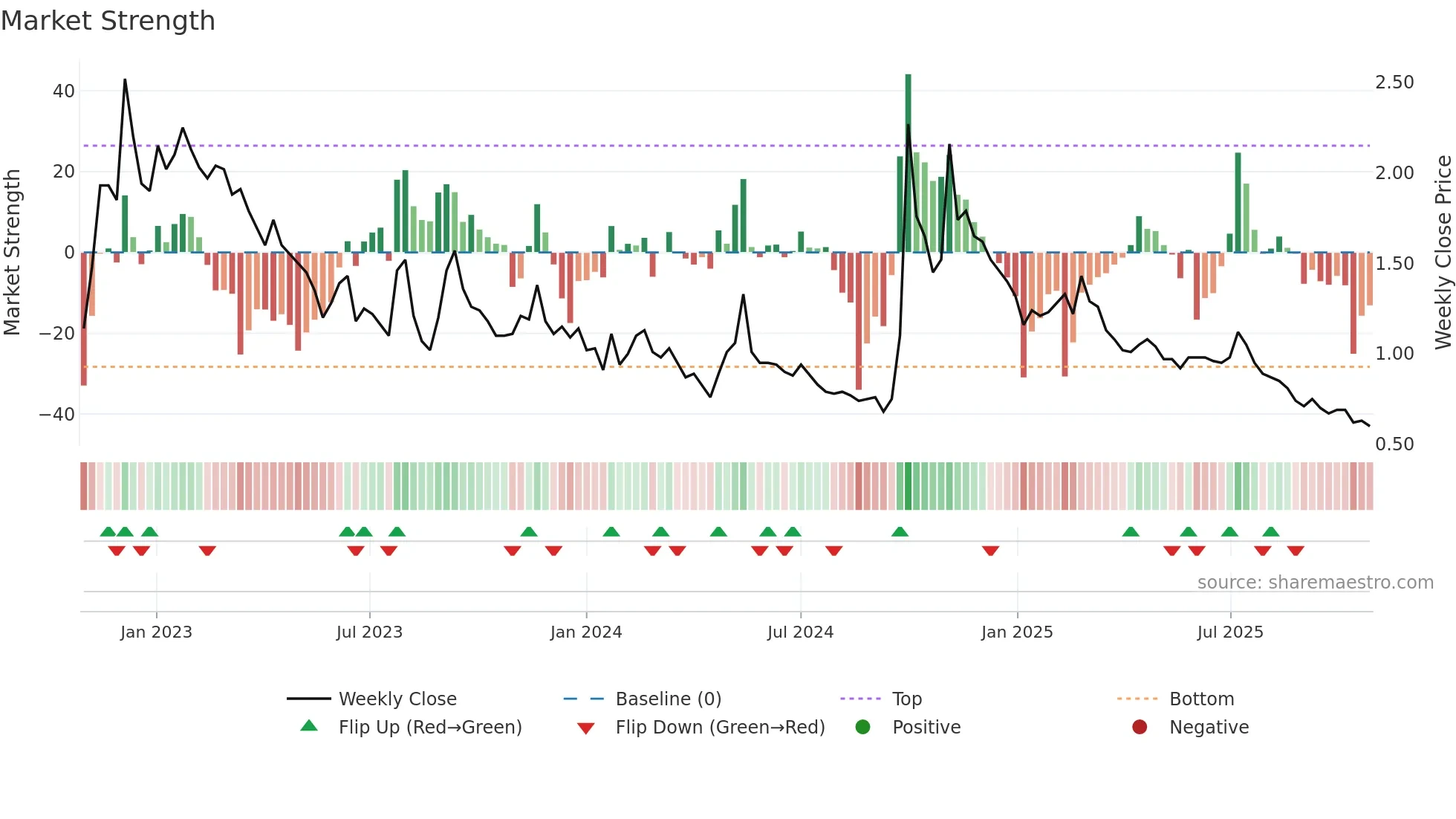Screen dimensions: 1456x819
Task: Toggle the Baseline (0) legend label
Action: pos(668,699)
